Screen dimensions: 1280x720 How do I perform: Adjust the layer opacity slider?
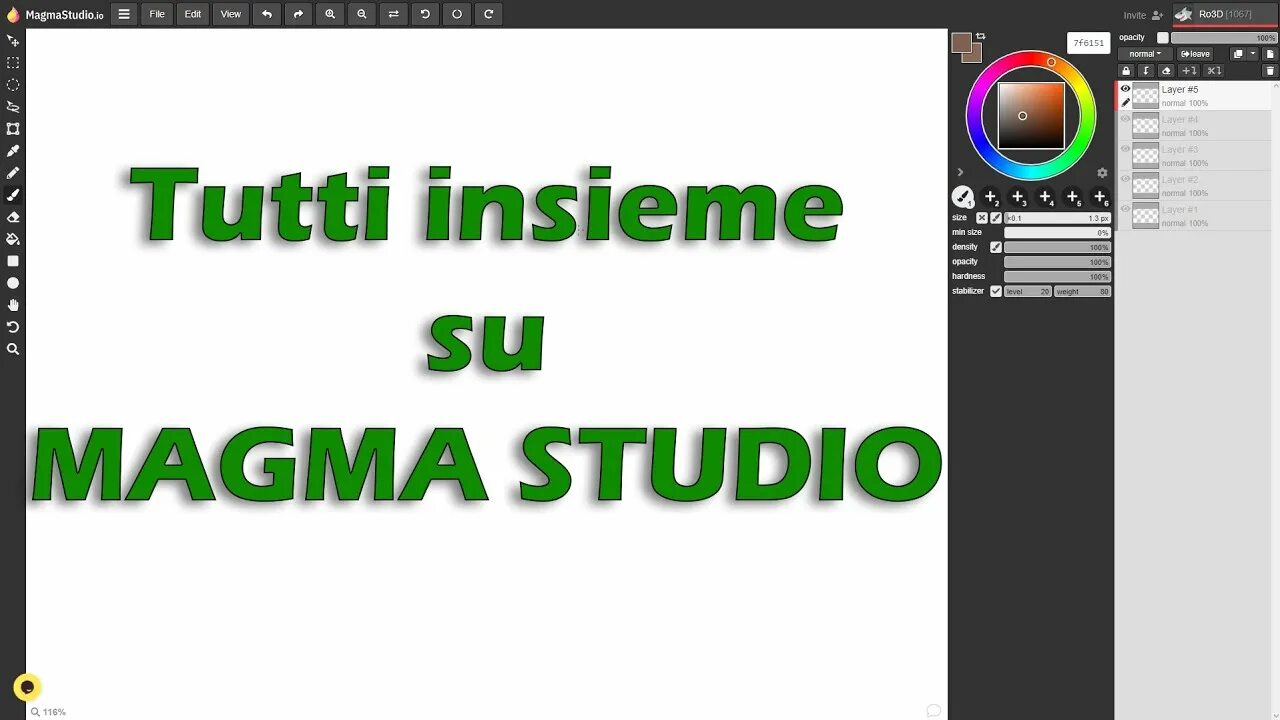click(1224, 38)
